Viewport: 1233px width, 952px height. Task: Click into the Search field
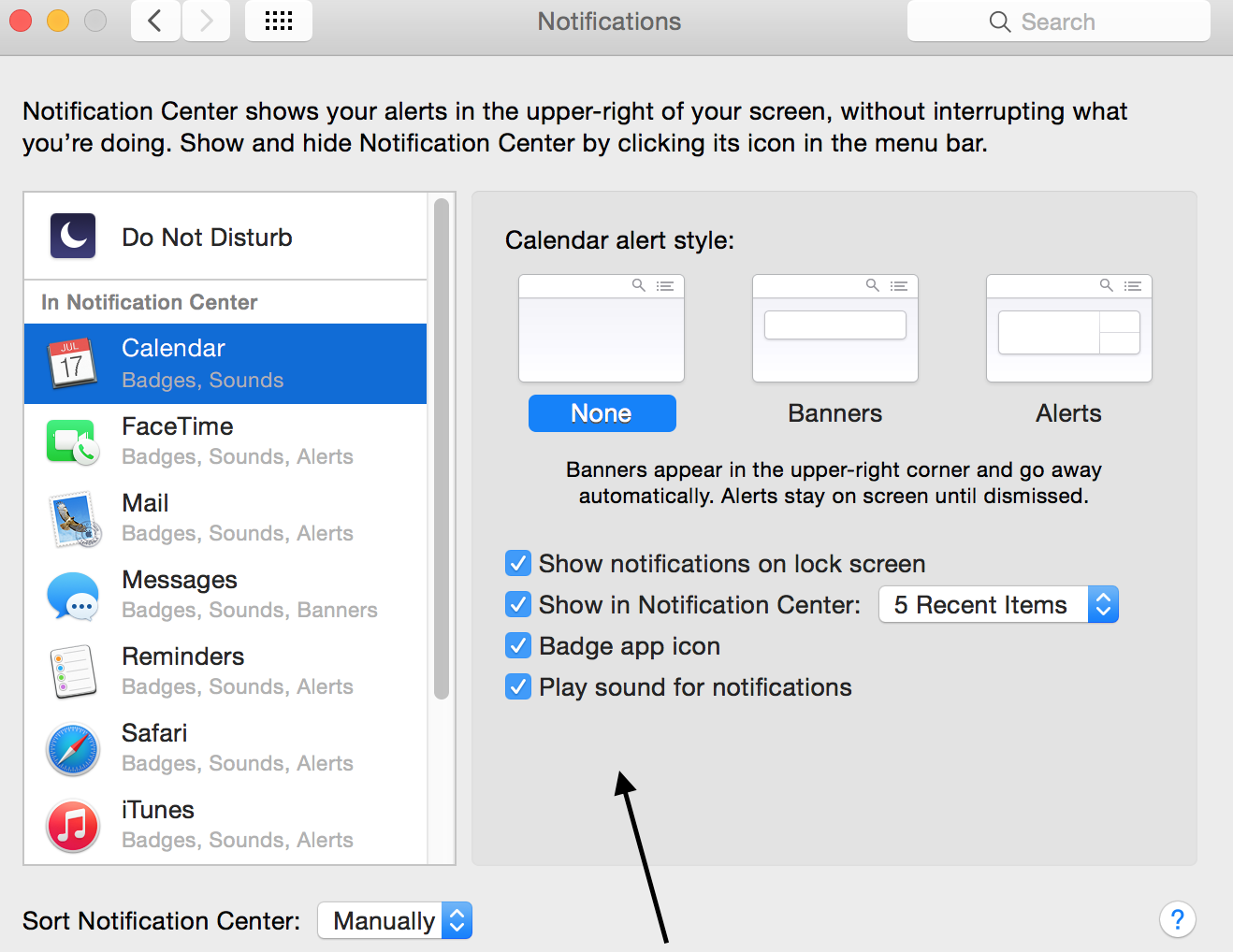tap(1058, 21)
